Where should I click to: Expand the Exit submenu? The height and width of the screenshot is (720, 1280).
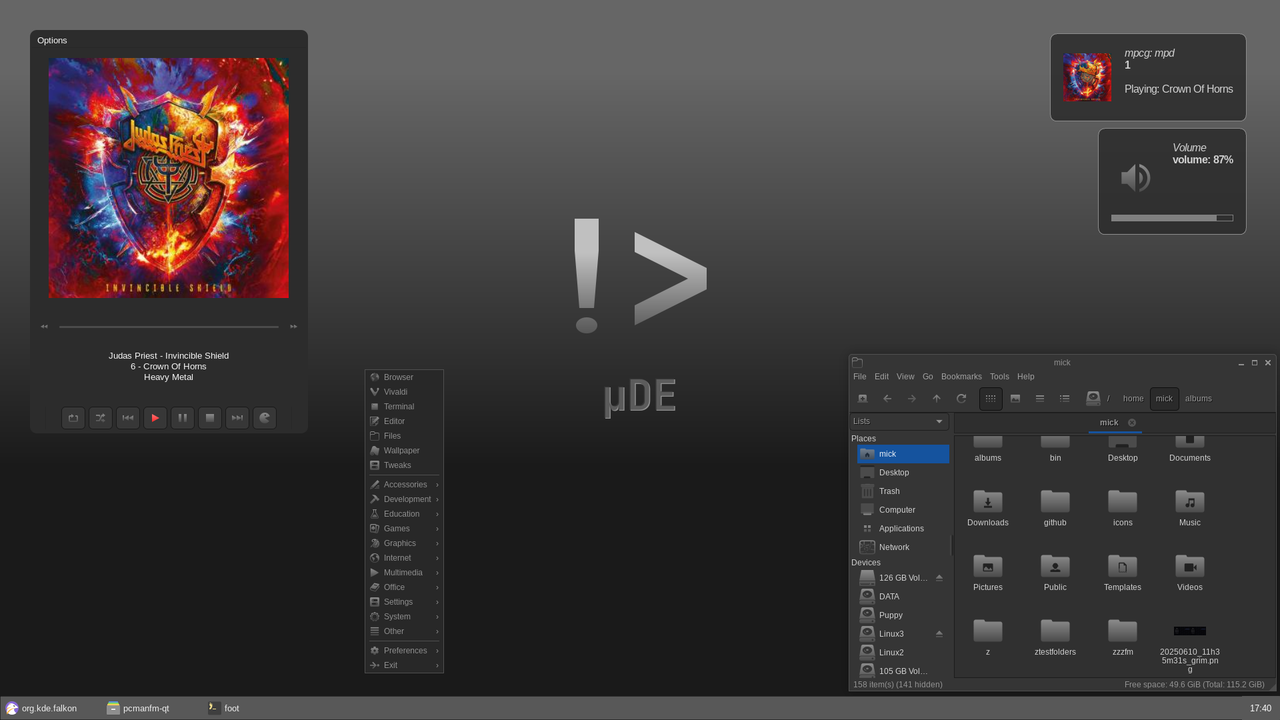point(404,665)
